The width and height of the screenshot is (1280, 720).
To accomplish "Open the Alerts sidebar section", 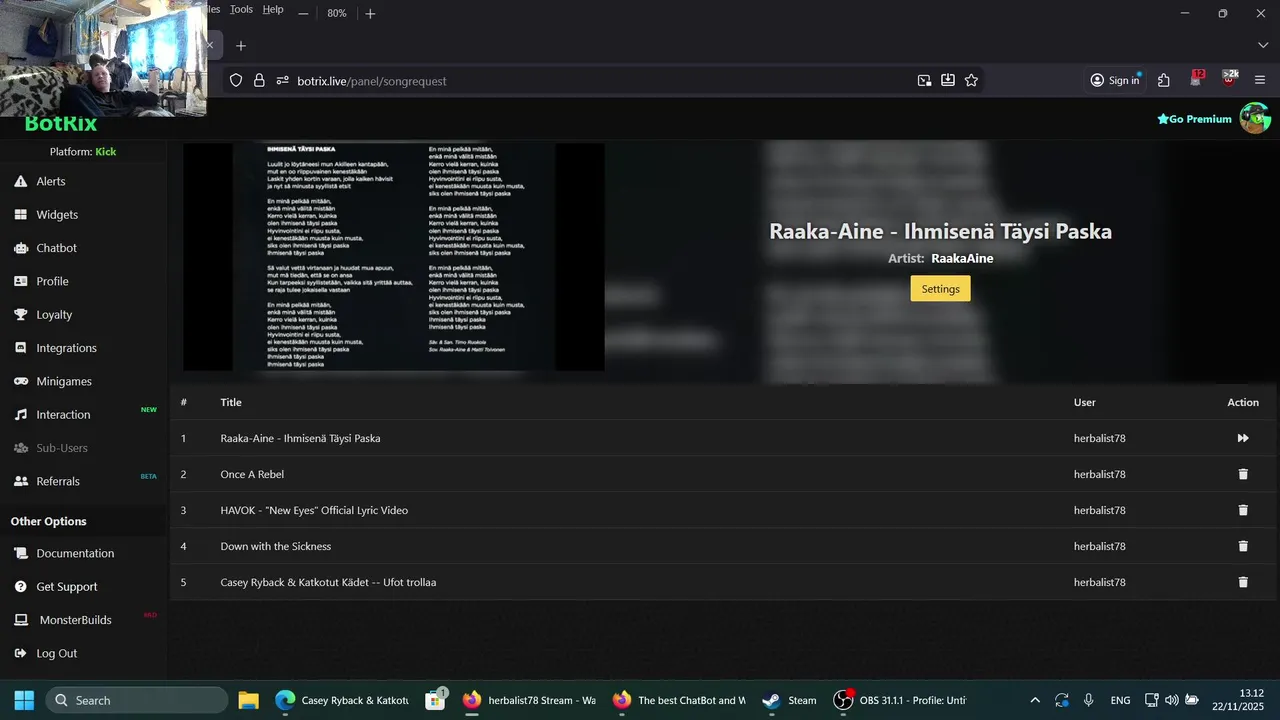I will point(51,181).
